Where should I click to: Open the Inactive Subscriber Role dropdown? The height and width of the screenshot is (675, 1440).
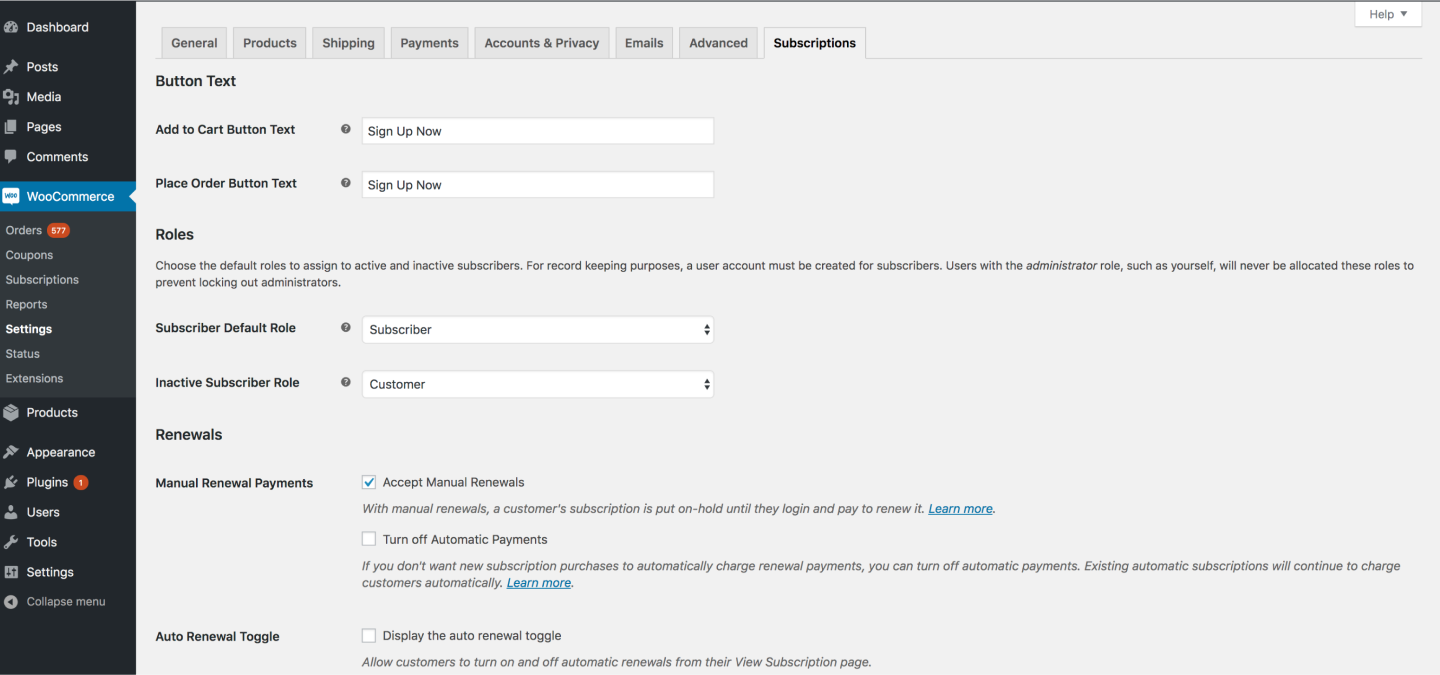click(x=537, y=384)
